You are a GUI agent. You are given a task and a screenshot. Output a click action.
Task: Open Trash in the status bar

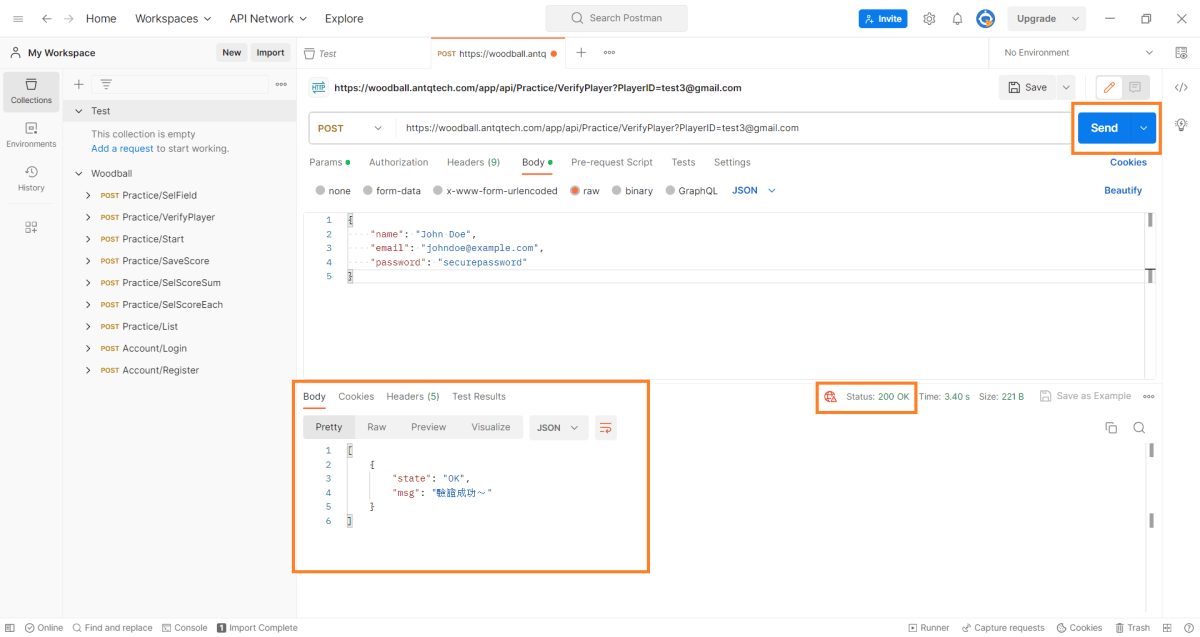(1132, 628)
